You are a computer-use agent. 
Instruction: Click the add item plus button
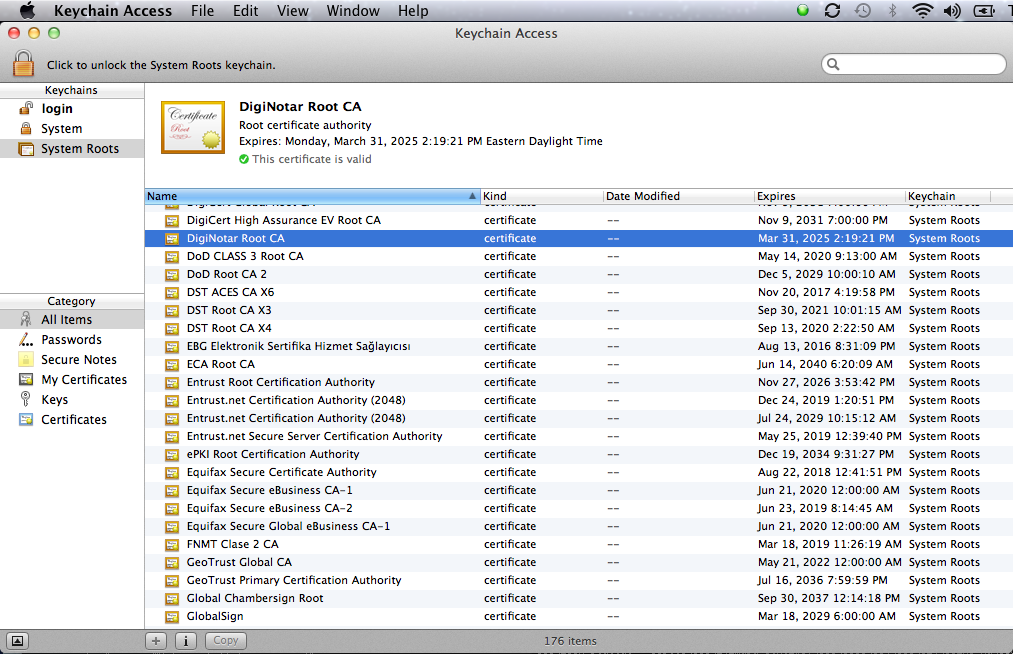click(156, 640)
